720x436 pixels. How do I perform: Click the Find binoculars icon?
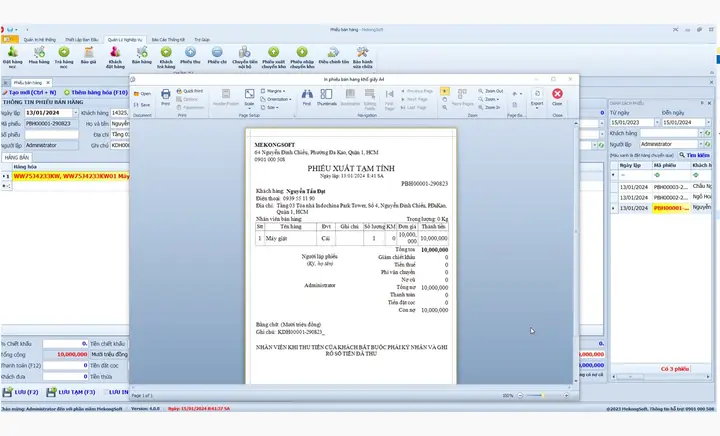(x=307, y=97)
